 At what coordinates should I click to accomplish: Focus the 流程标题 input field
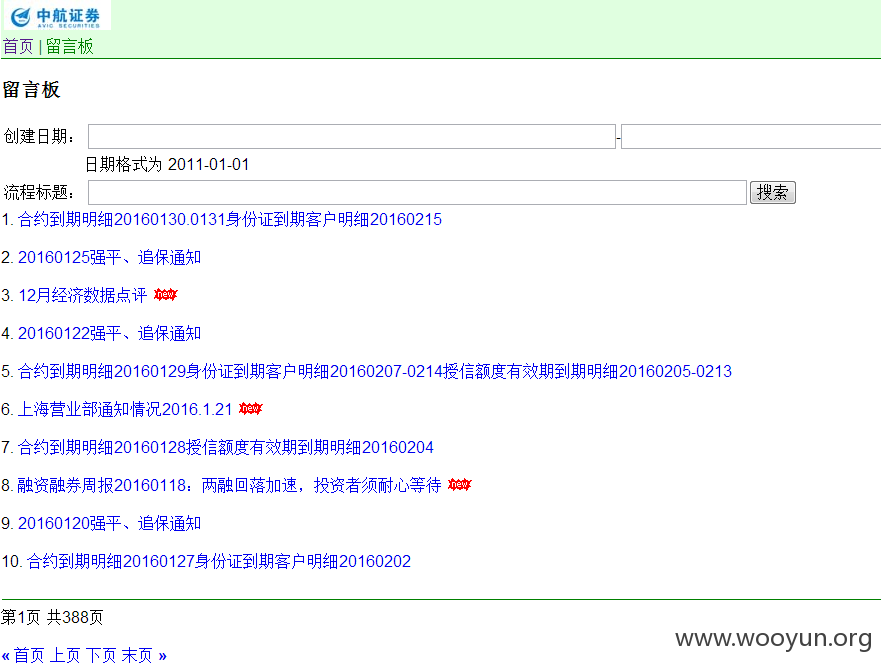417,193
